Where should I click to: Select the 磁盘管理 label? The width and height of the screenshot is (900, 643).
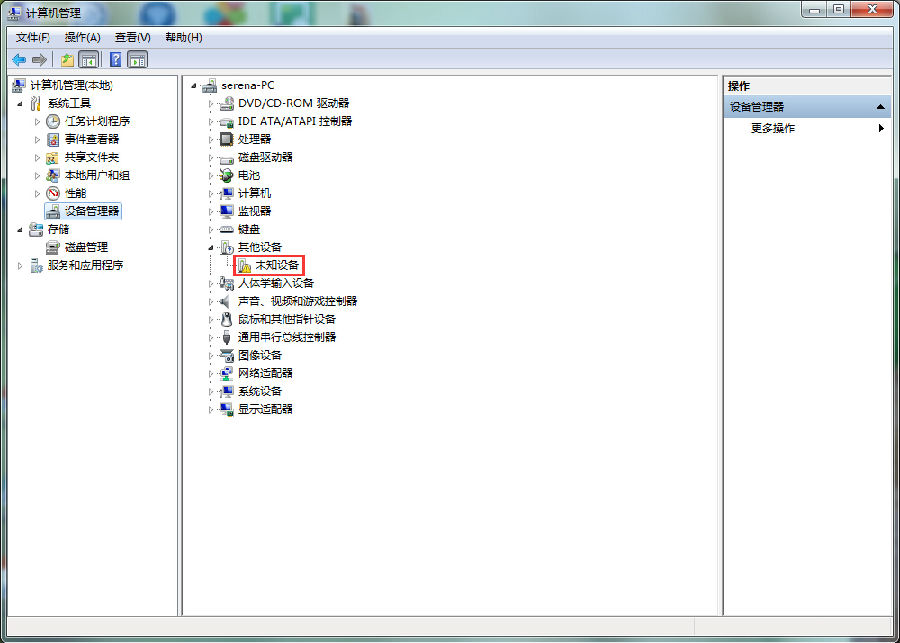tap(86, 247)
